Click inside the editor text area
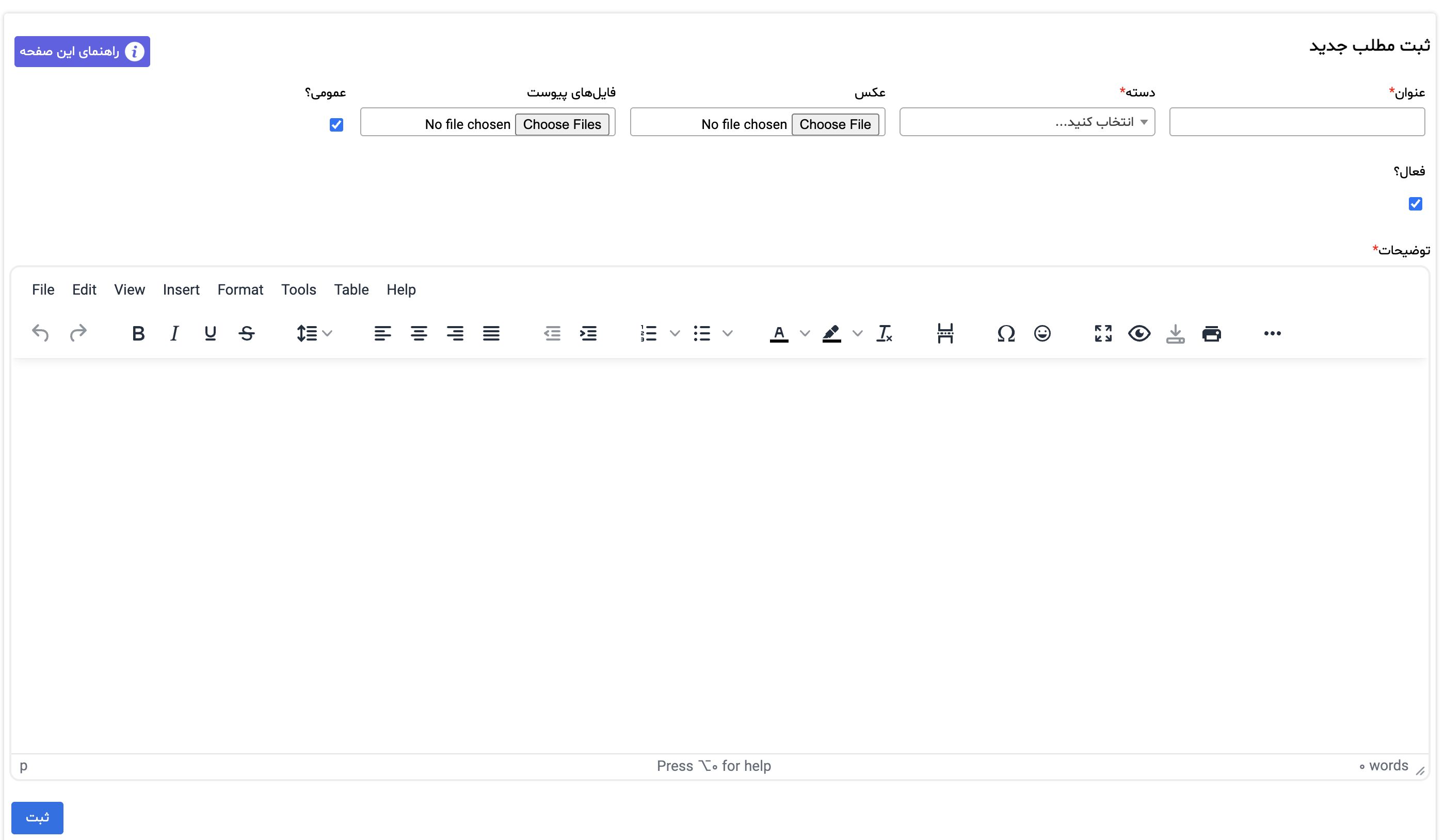The height and width of the screenshot is (840, 1445). point(719,555)
